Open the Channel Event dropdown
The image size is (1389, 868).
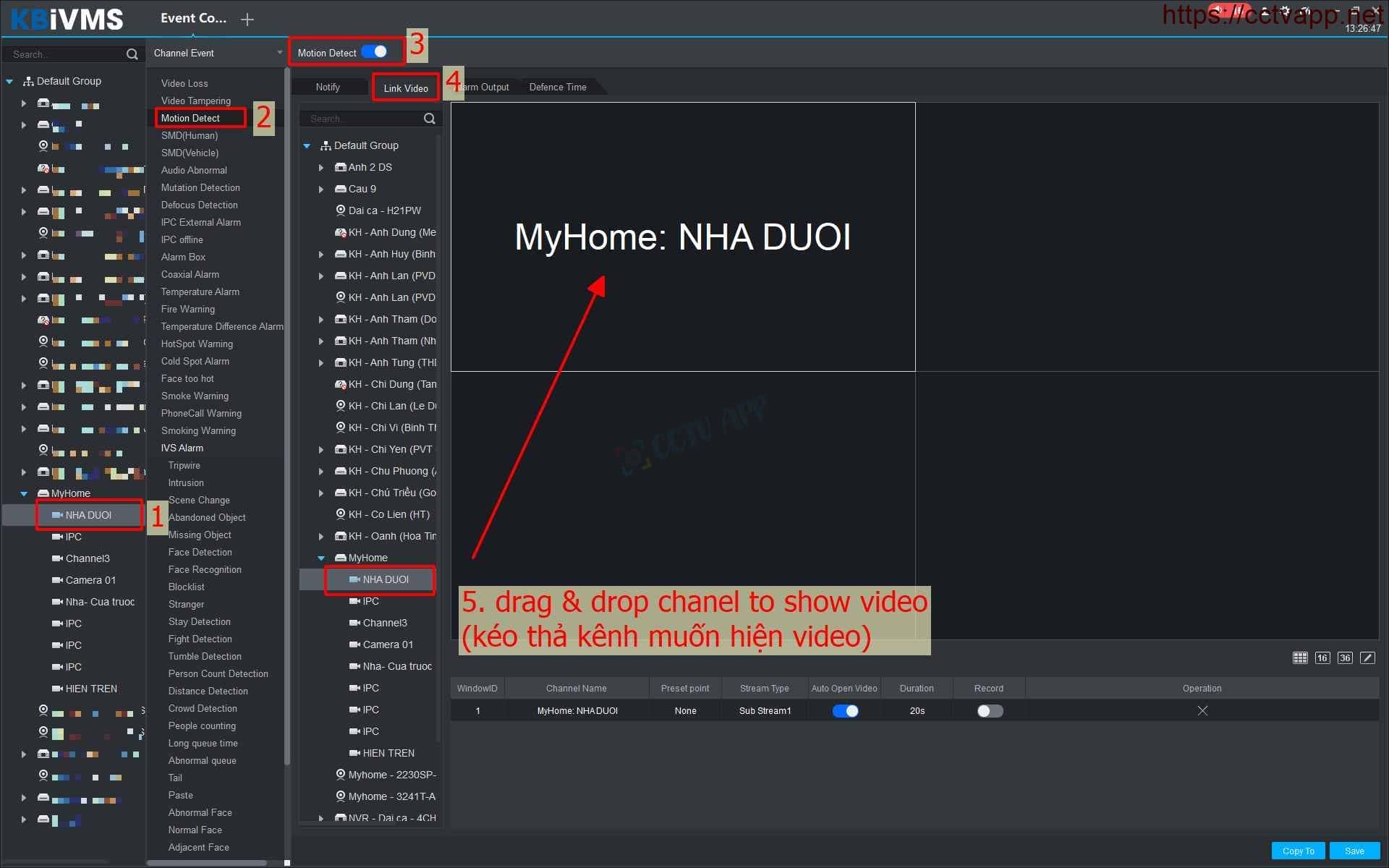coord(279,53)
